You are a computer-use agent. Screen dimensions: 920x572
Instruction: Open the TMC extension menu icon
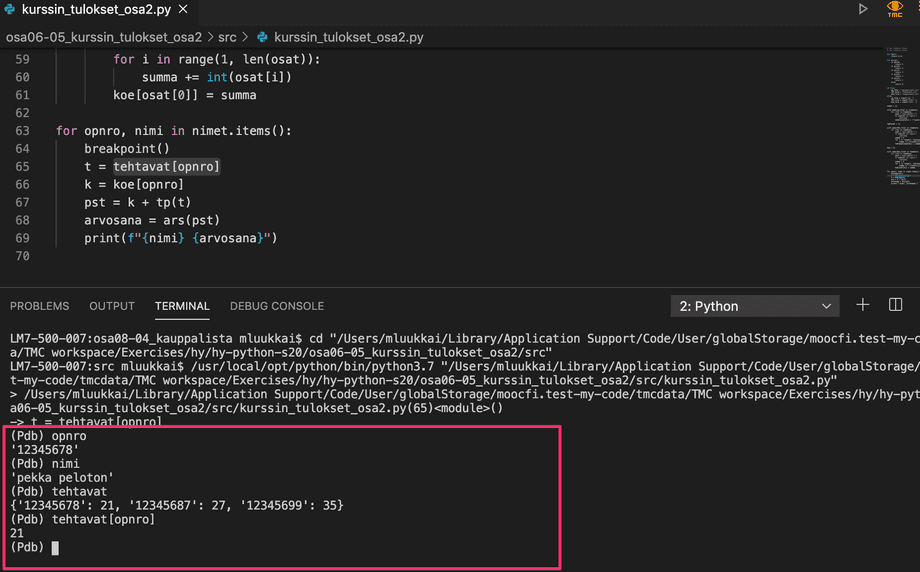click(894, 9)
